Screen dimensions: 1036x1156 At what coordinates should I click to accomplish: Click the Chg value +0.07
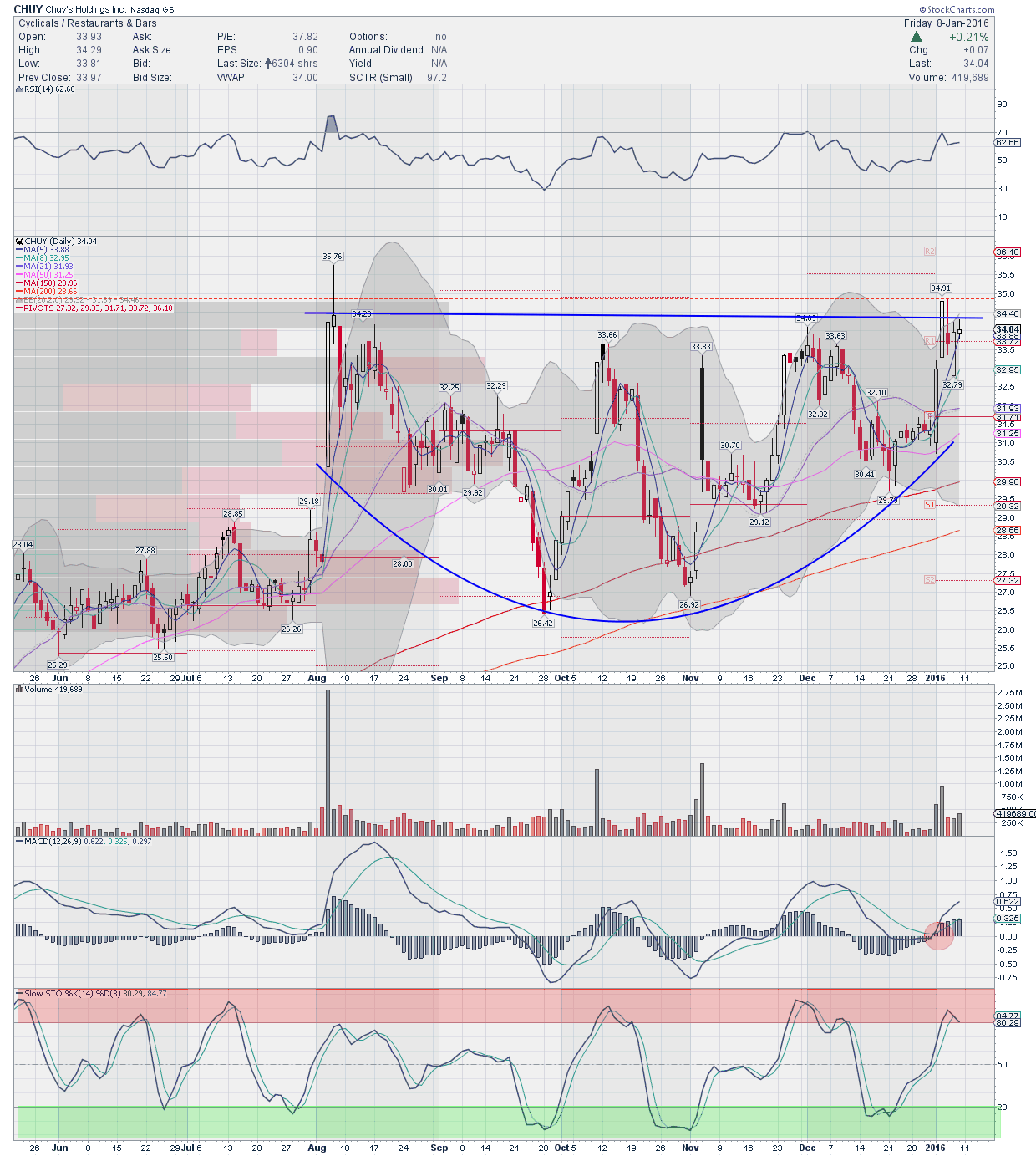976,50
